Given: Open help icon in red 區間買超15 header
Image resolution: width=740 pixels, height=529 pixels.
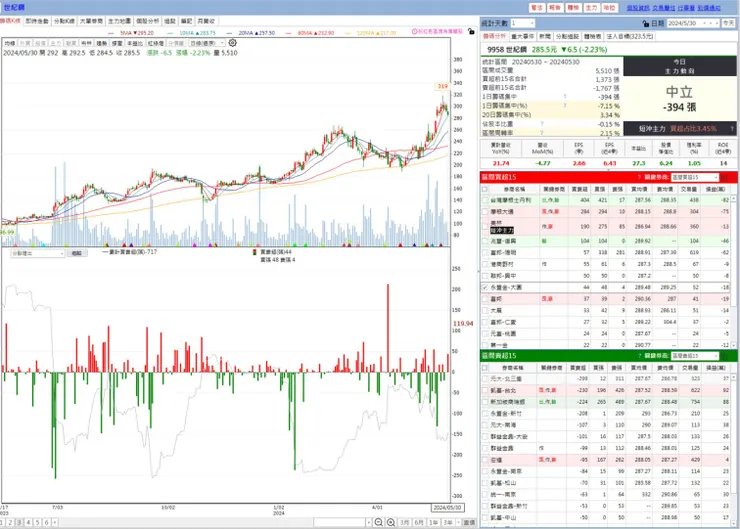Looking at the screenshot, I should click(639, 177).
